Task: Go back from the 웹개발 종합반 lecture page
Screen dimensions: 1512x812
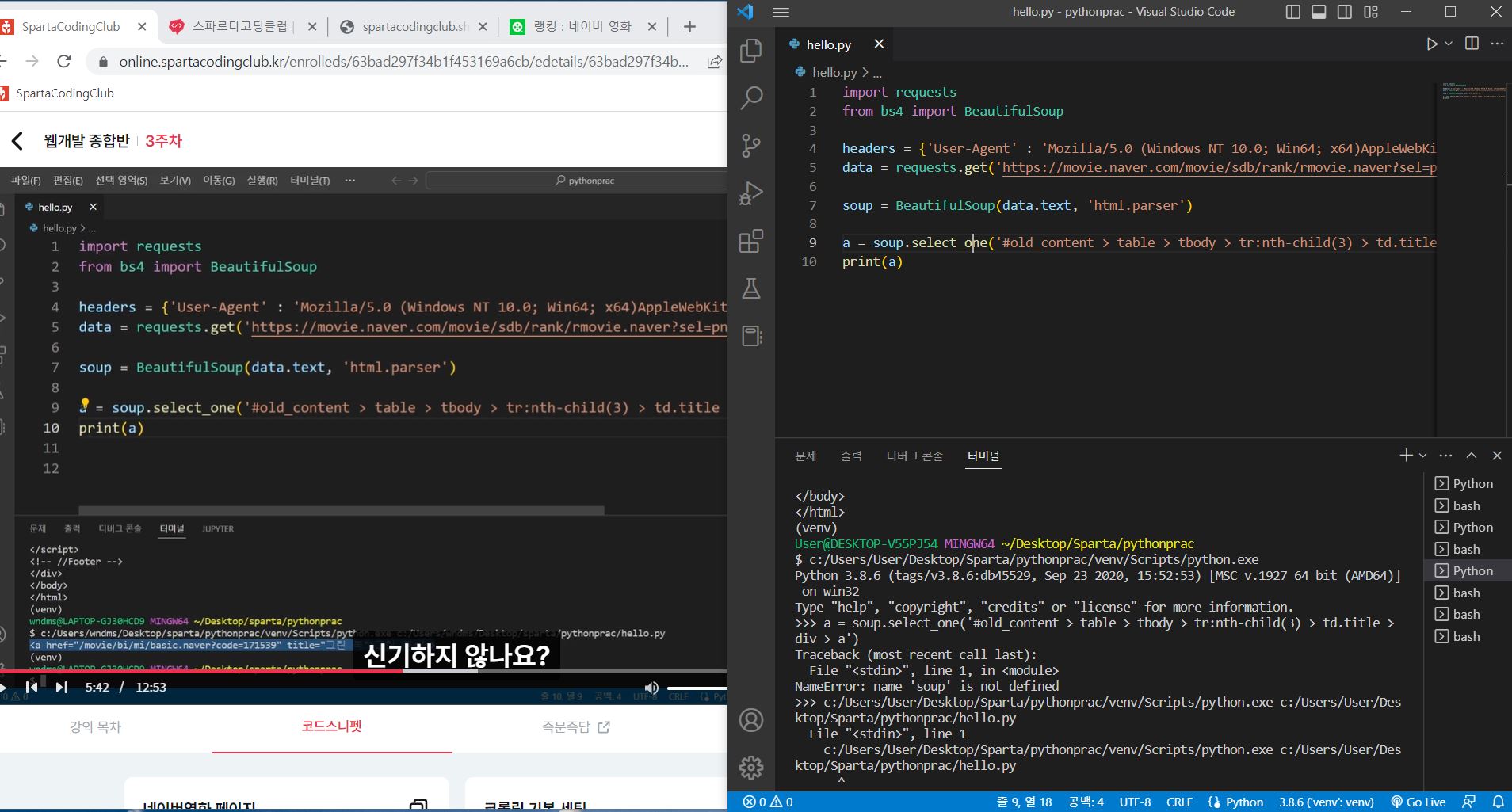Action: pyautogui.click(x=17, y=141)
